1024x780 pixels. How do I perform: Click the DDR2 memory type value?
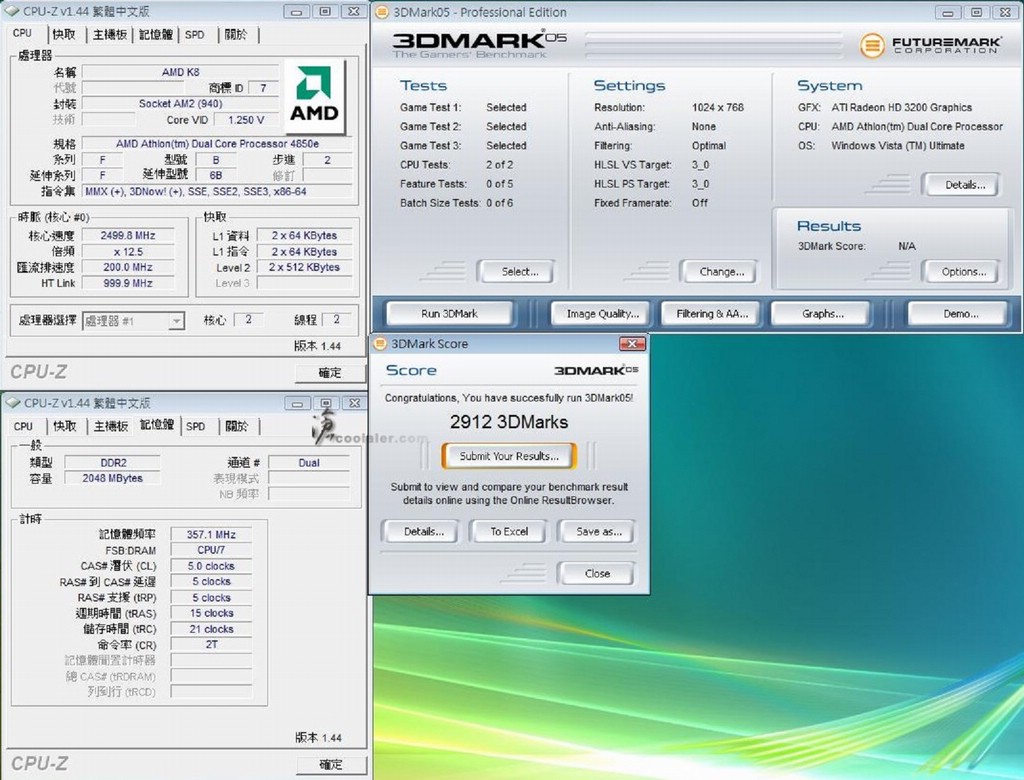click(113, 463)
